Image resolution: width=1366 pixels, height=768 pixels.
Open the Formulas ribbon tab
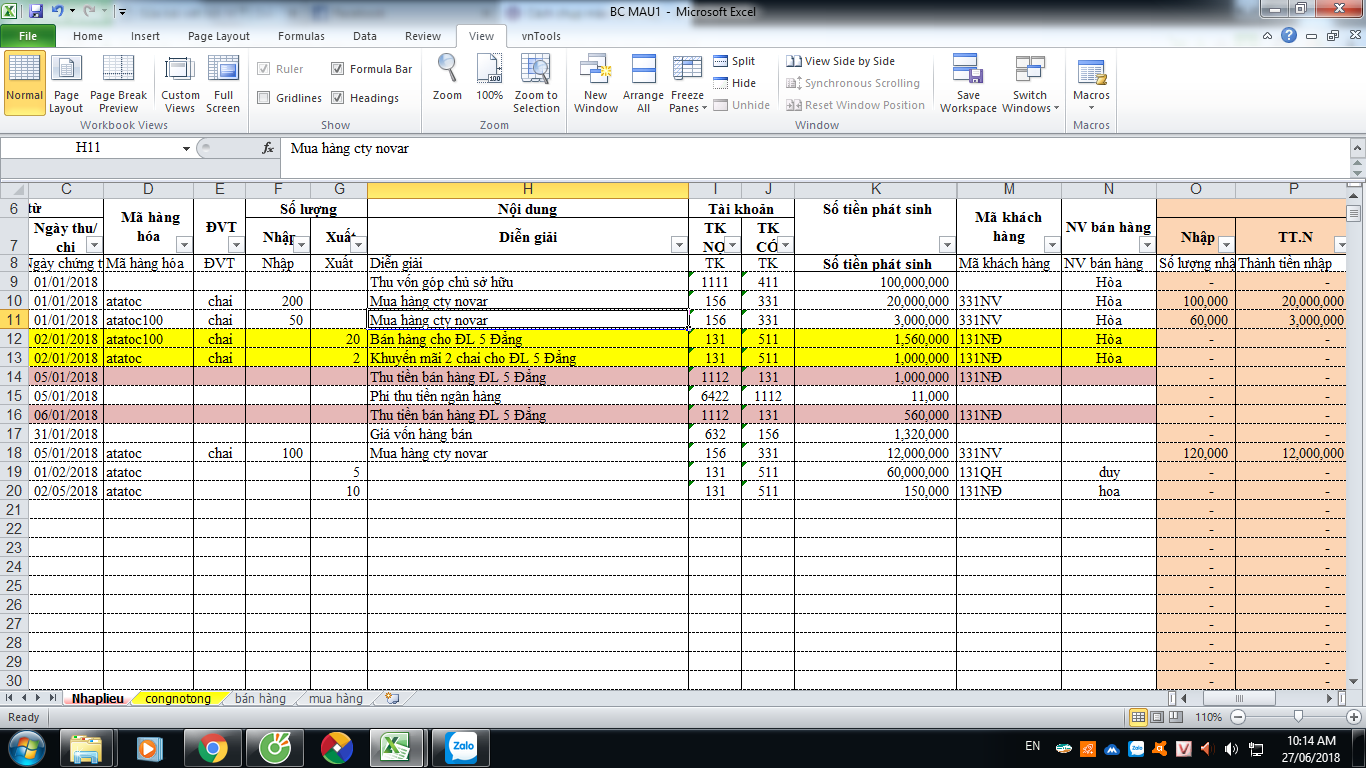click(x=301, y=36)
